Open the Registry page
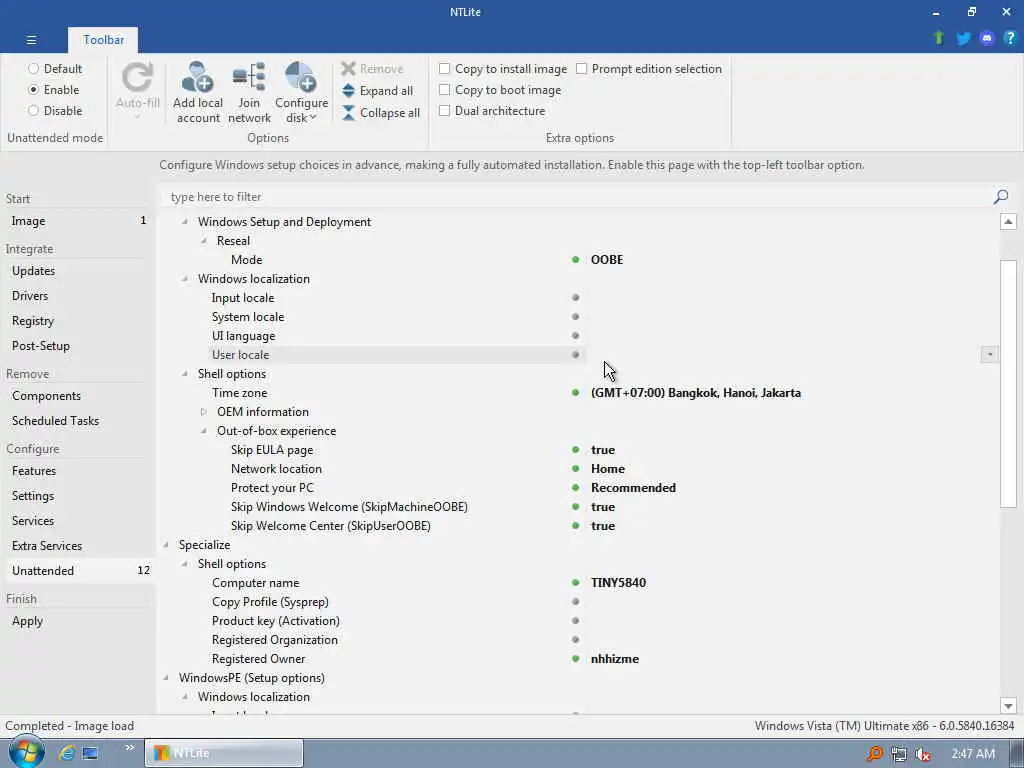 click(x=78, y=321)
